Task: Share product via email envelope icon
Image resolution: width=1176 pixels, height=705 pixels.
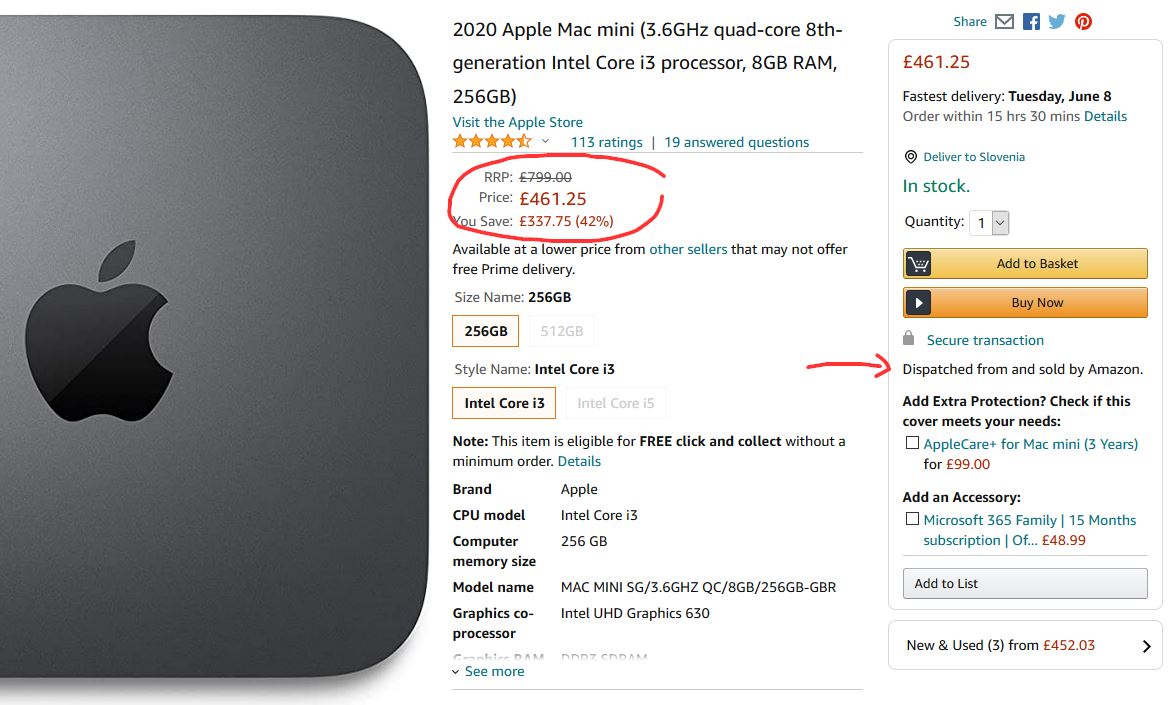Action: [x=1005, y=21]
